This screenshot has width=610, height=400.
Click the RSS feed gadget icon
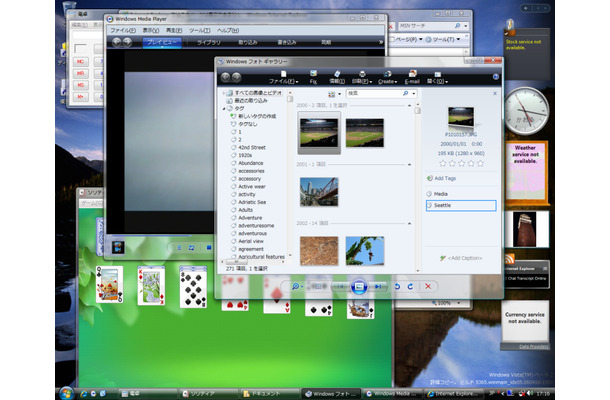[510, 258]
